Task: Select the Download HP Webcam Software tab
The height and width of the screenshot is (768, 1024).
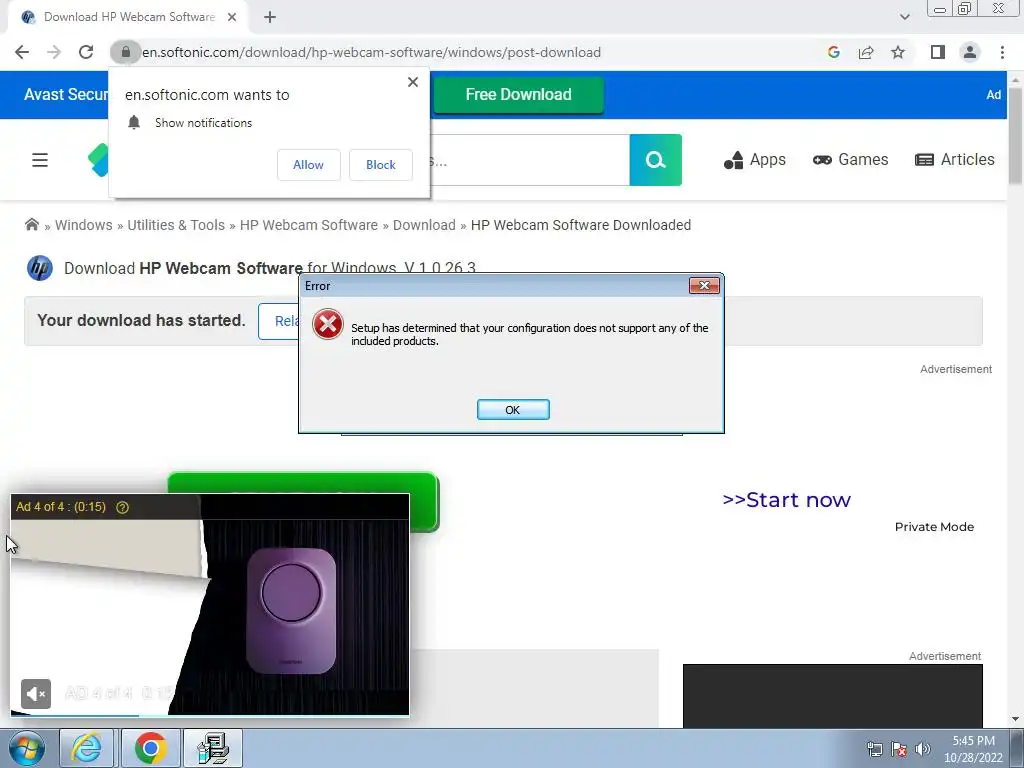Action: coord(129,17)
